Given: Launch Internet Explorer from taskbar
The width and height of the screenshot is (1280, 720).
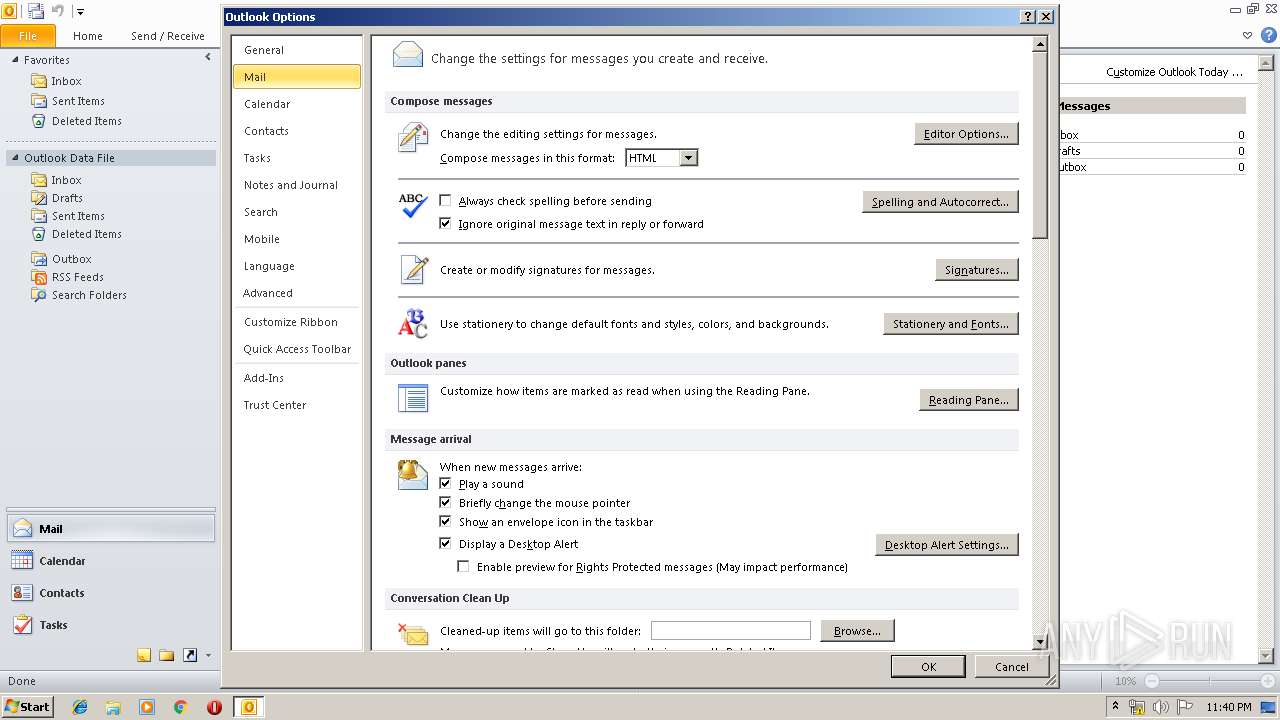Looking at the screenshot, I should [x=80, y=707].
